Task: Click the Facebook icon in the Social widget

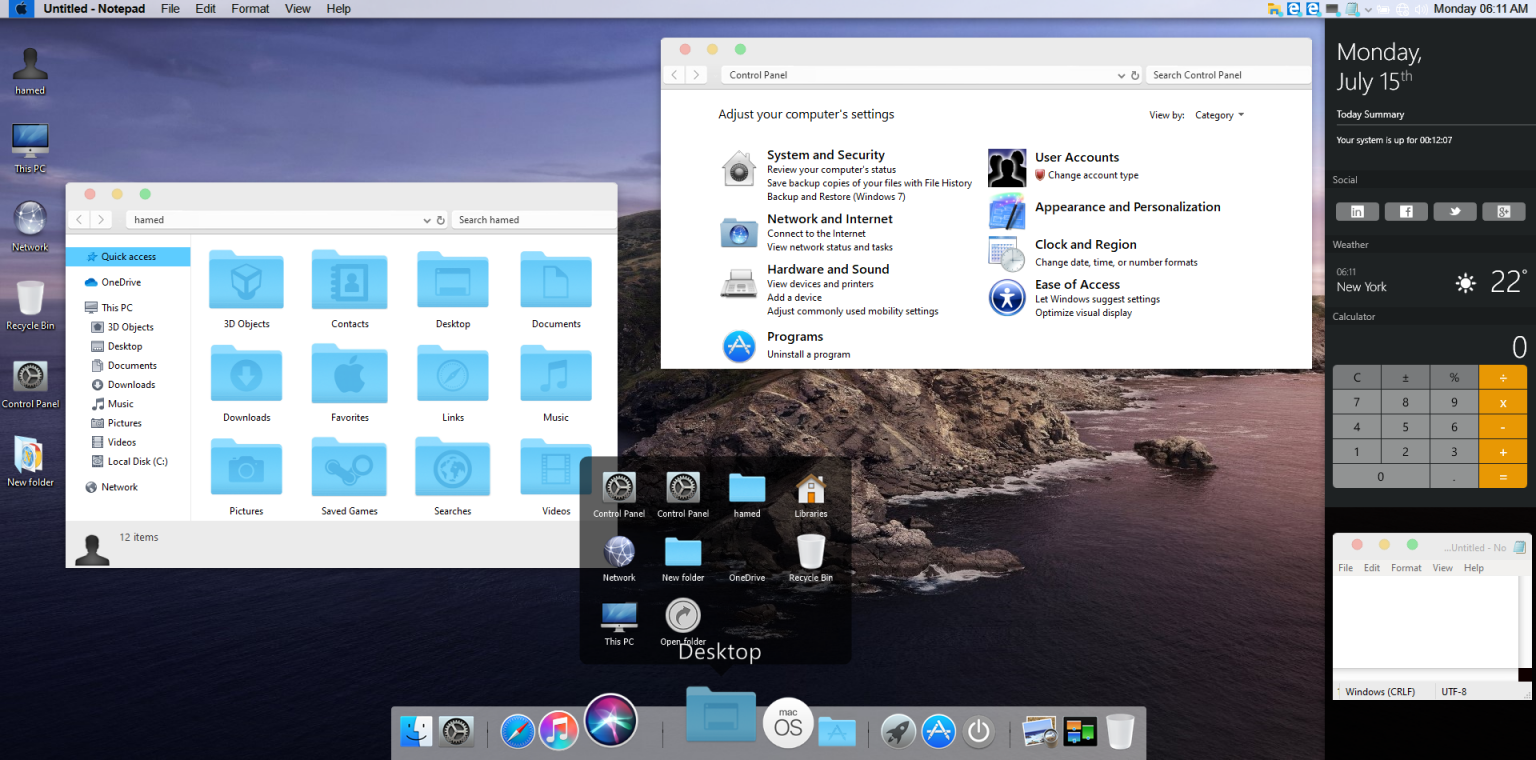Action: pyautogui.click(x=1406, y=211)
